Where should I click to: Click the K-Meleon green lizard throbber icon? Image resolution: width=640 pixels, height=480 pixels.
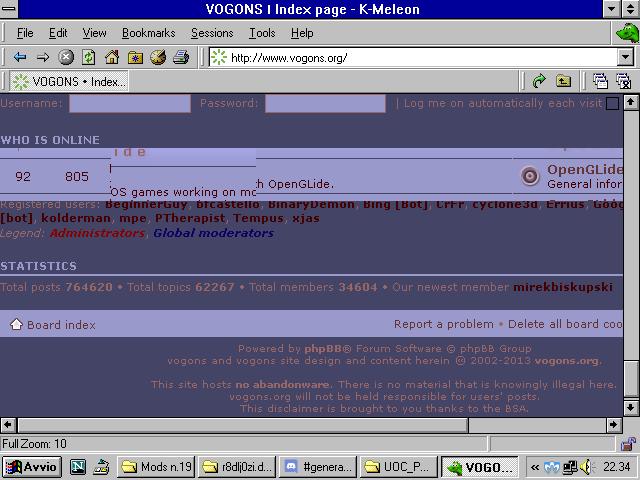click(627, 33)
